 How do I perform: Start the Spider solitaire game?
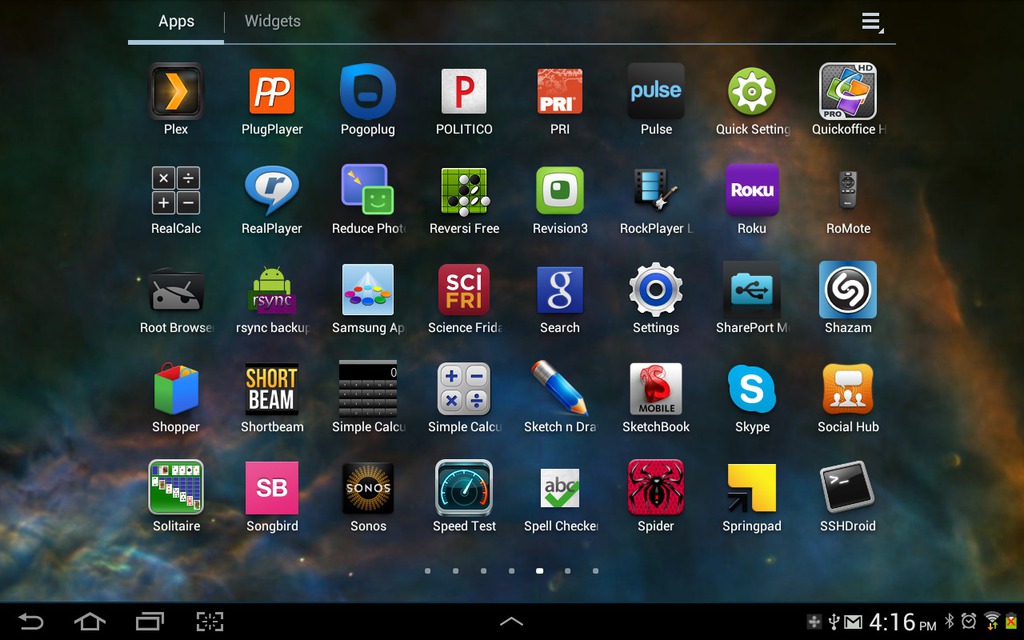pos(656,487)
